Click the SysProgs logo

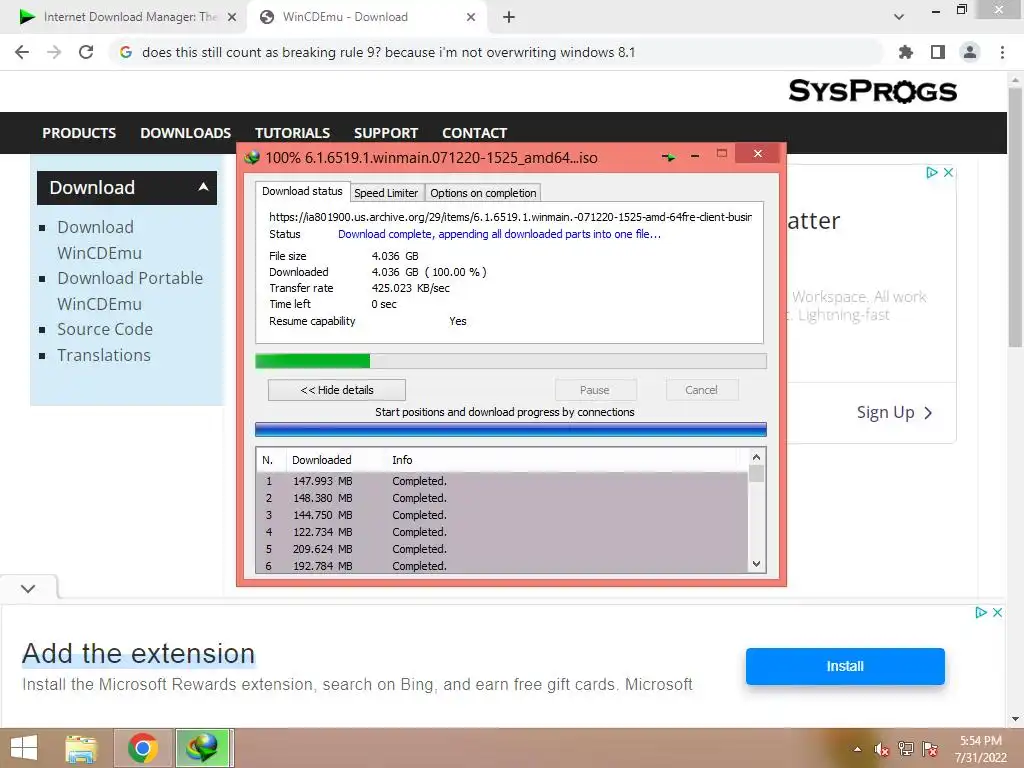pyautogui.click(x=872, y=91)
